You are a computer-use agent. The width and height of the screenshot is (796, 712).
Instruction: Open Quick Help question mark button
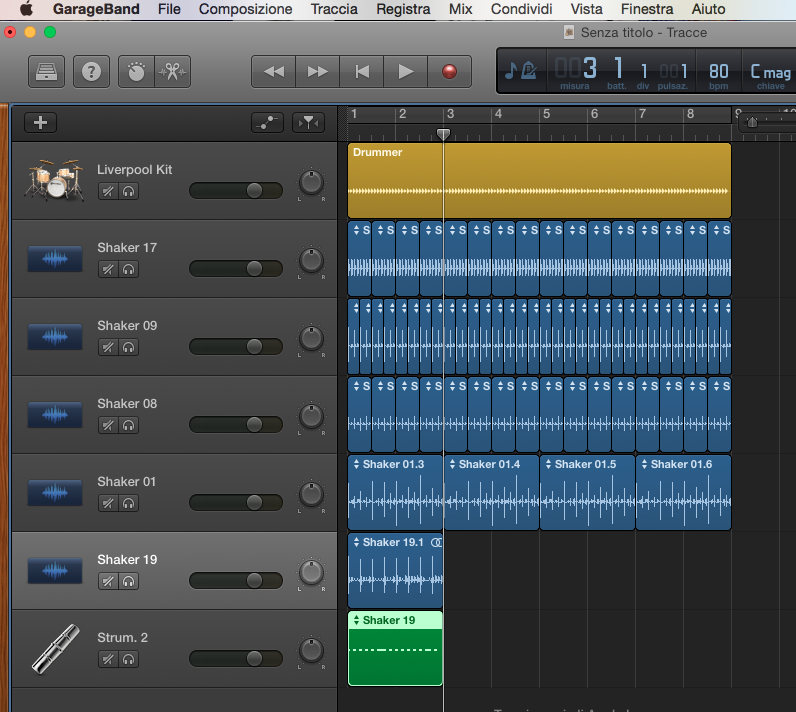pyautogui.click(x=91, y=72)
